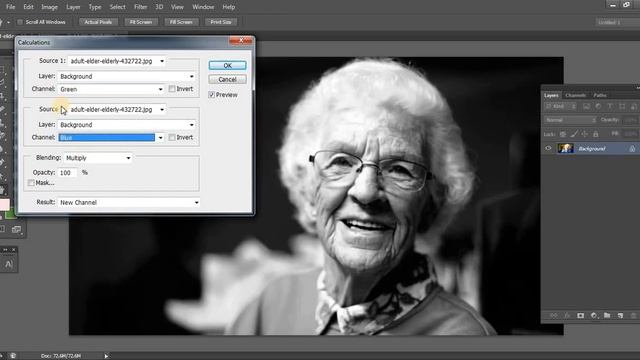Filter layers by shape layers icon
This screenshot has height=360, width=640.
pos(622,107)
